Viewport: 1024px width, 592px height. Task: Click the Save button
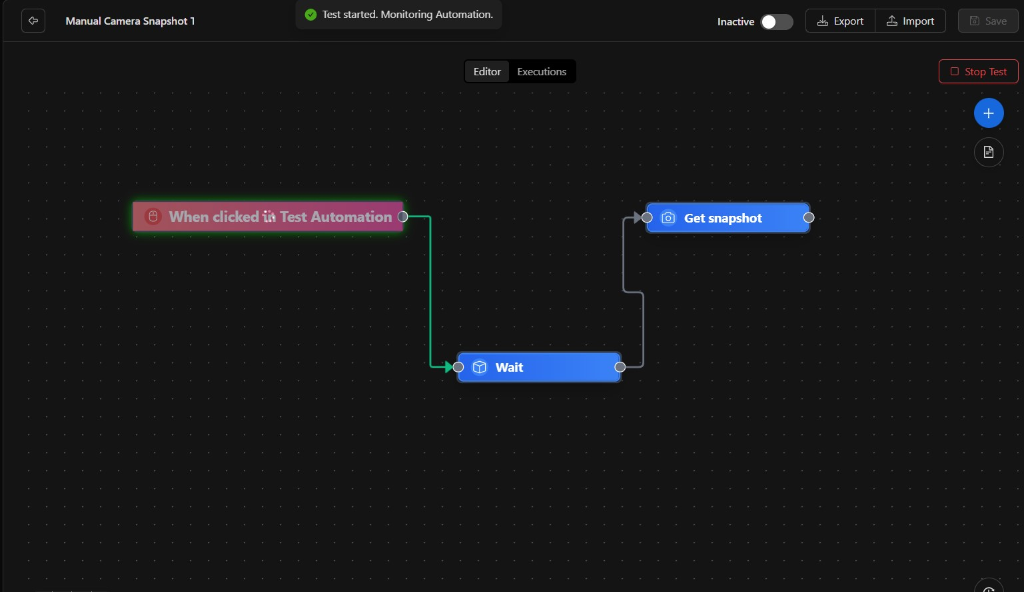(x=987, y=21)
